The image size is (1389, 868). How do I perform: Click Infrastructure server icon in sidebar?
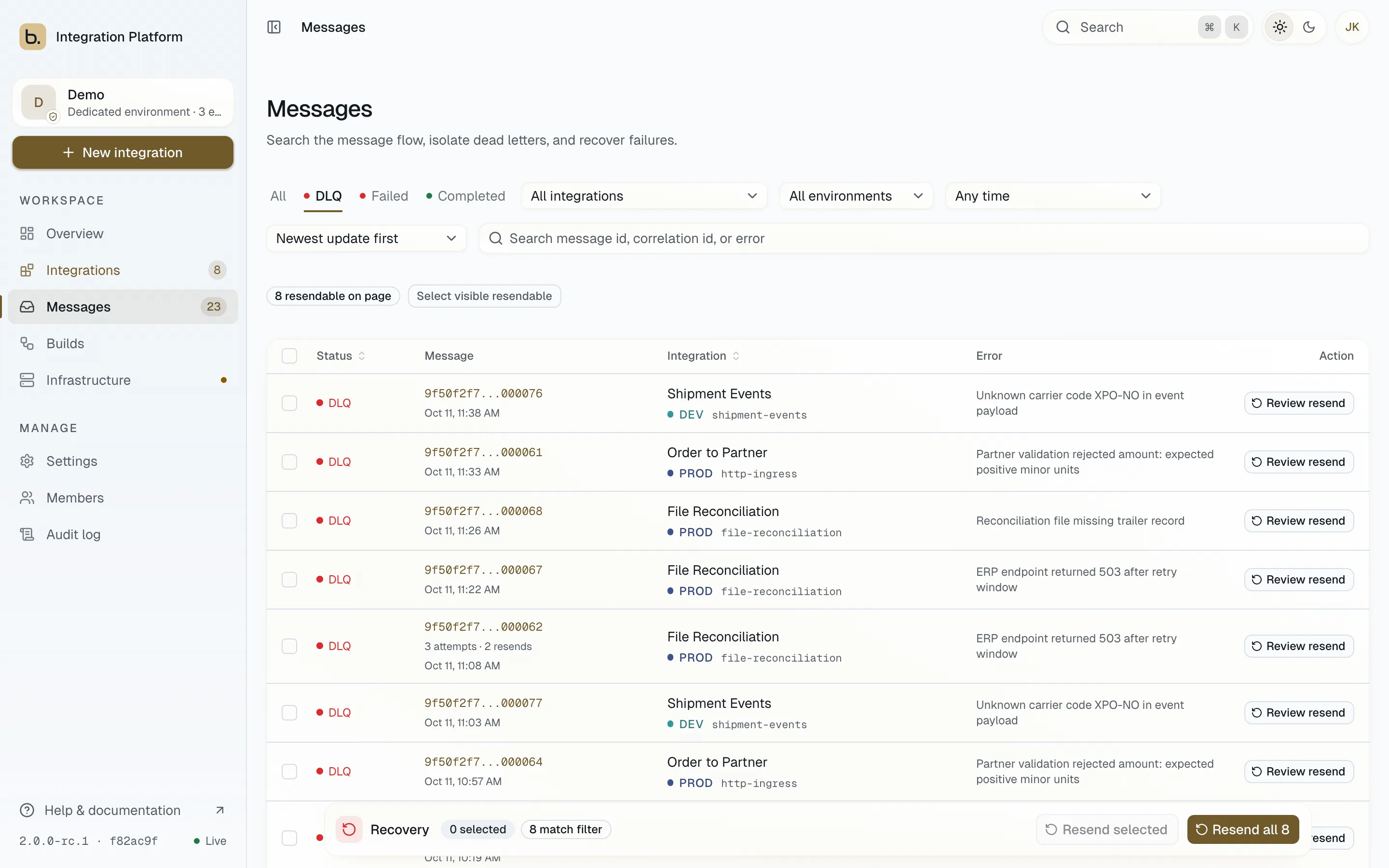27,380
